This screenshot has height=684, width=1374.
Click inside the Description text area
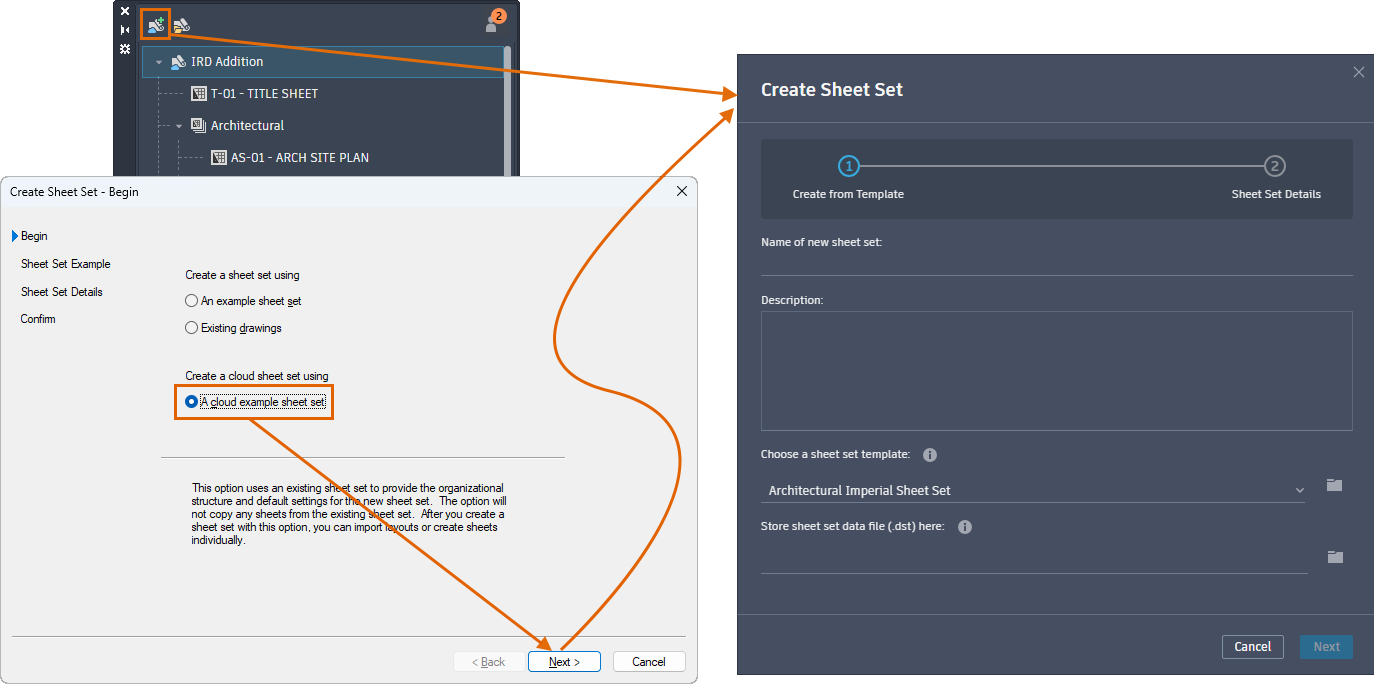coord(1056,370)
